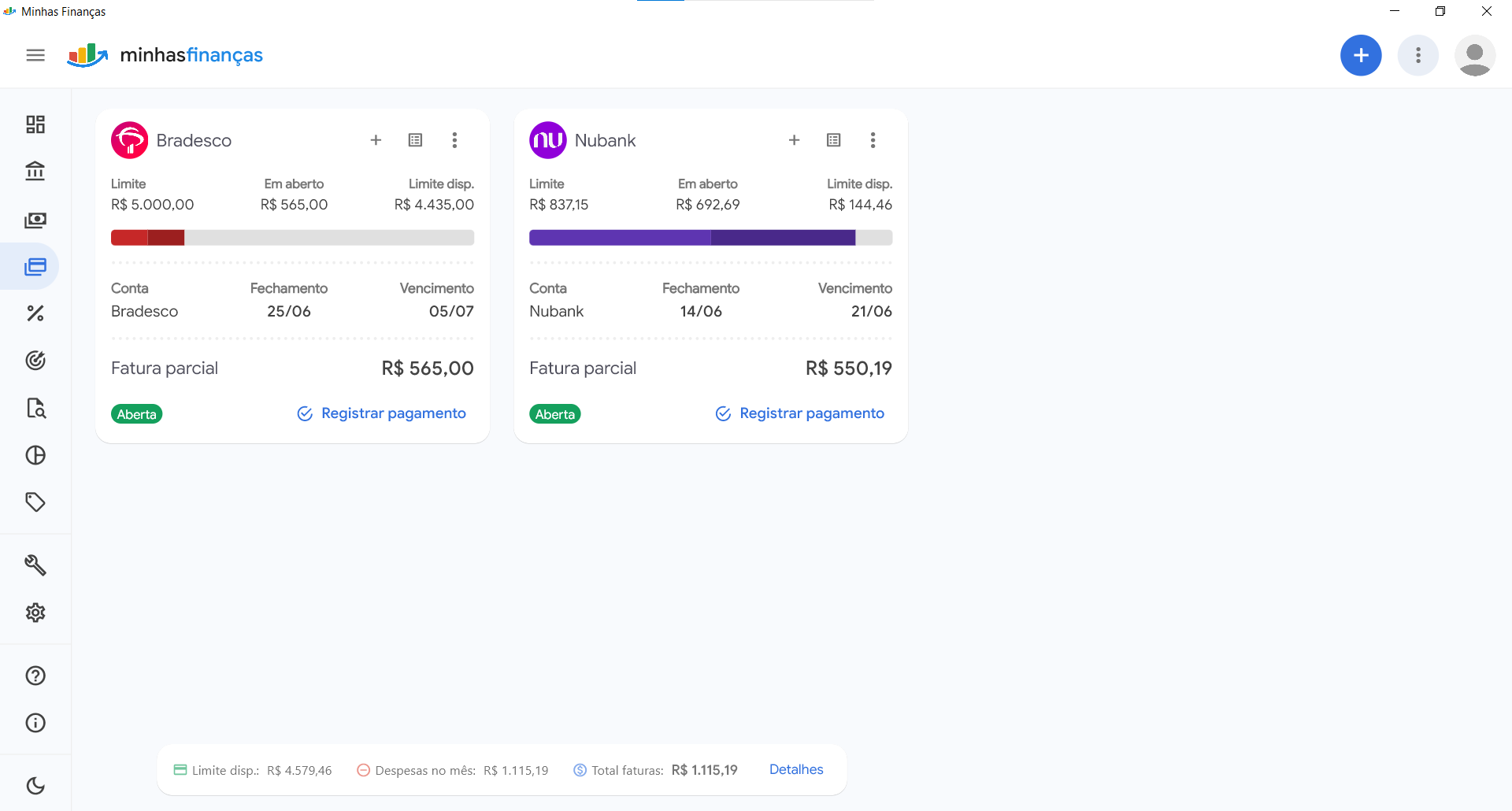Select credit cards section in sidebar
This screenshot has height=811, width=1512.
[x=35, y=267]
